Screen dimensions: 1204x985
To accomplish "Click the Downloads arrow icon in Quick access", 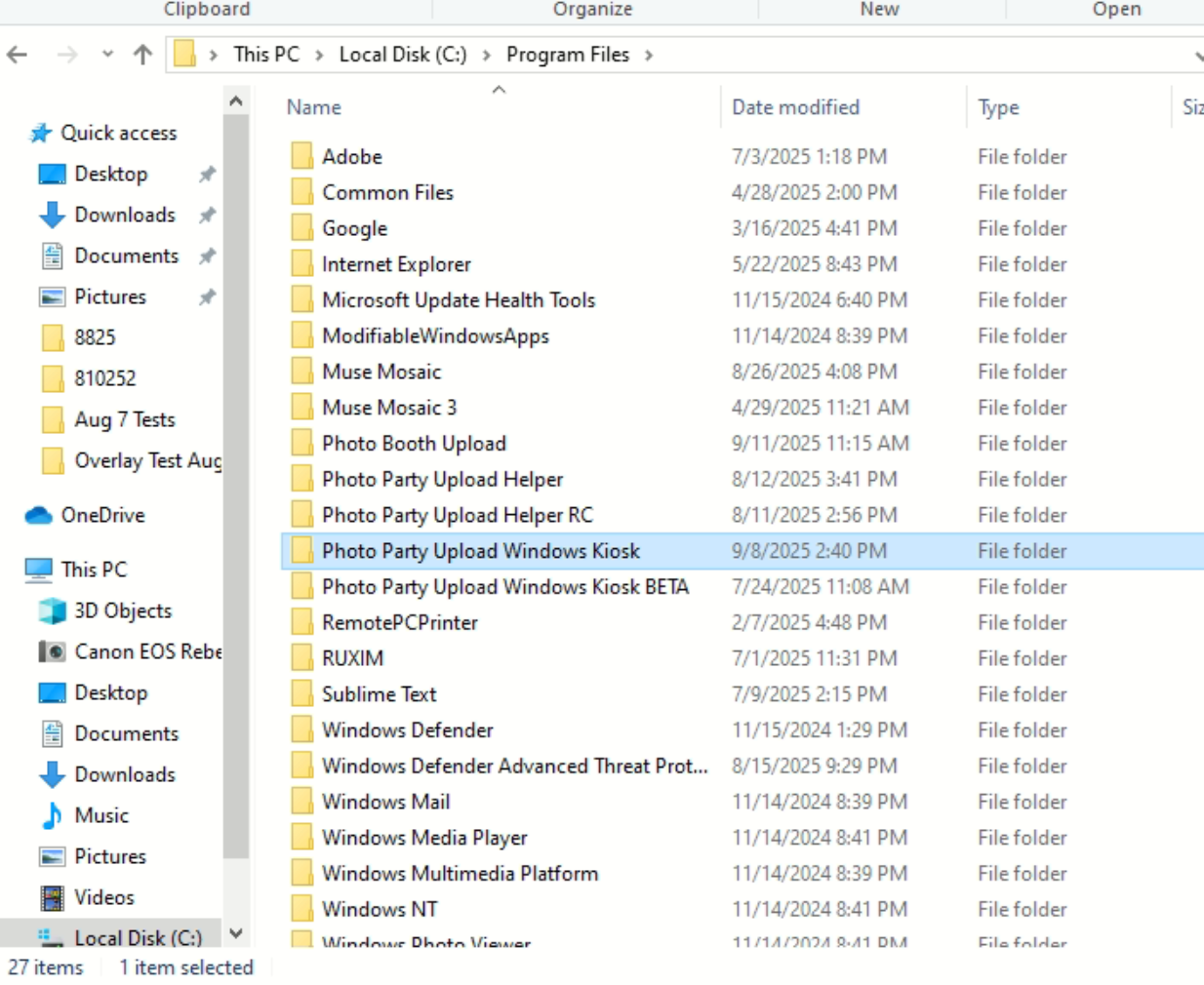I will [x=52, y=215].
